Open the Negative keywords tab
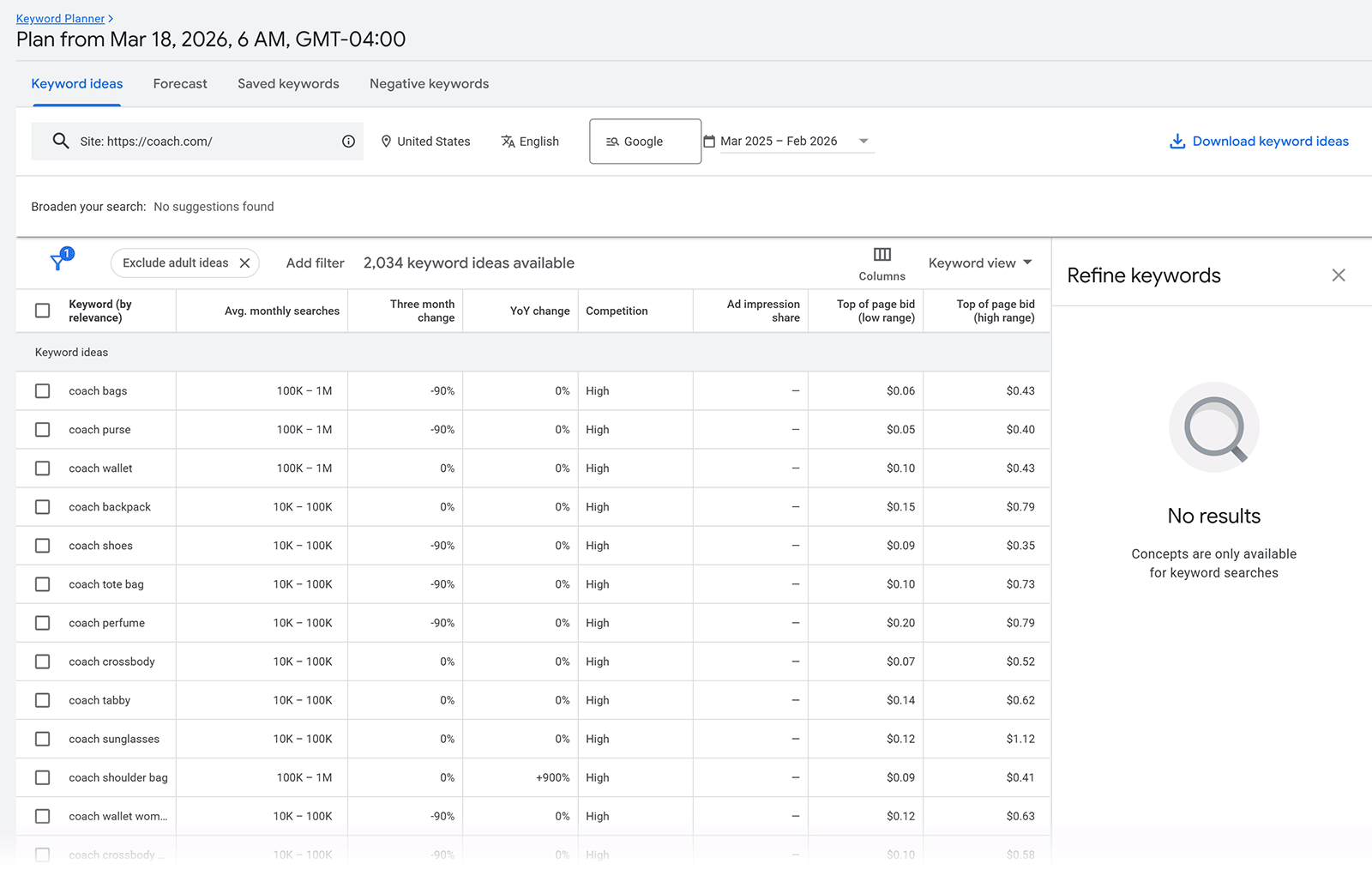 [x=429, y=83]
